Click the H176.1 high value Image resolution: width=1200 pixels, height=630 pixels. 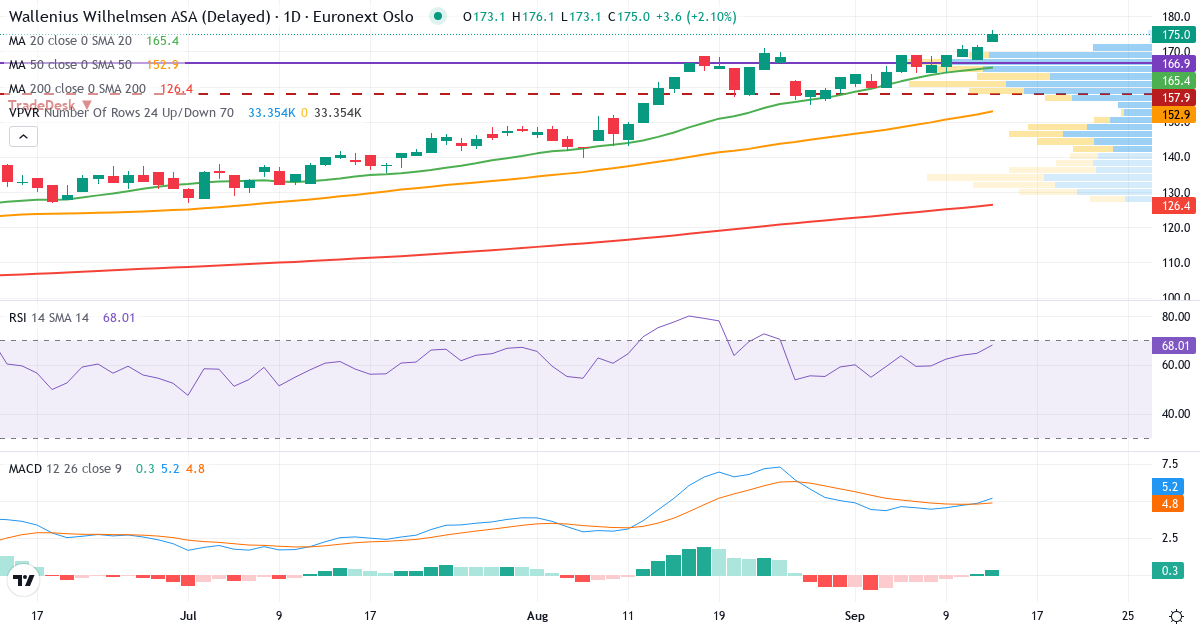(x=533, y=17)
